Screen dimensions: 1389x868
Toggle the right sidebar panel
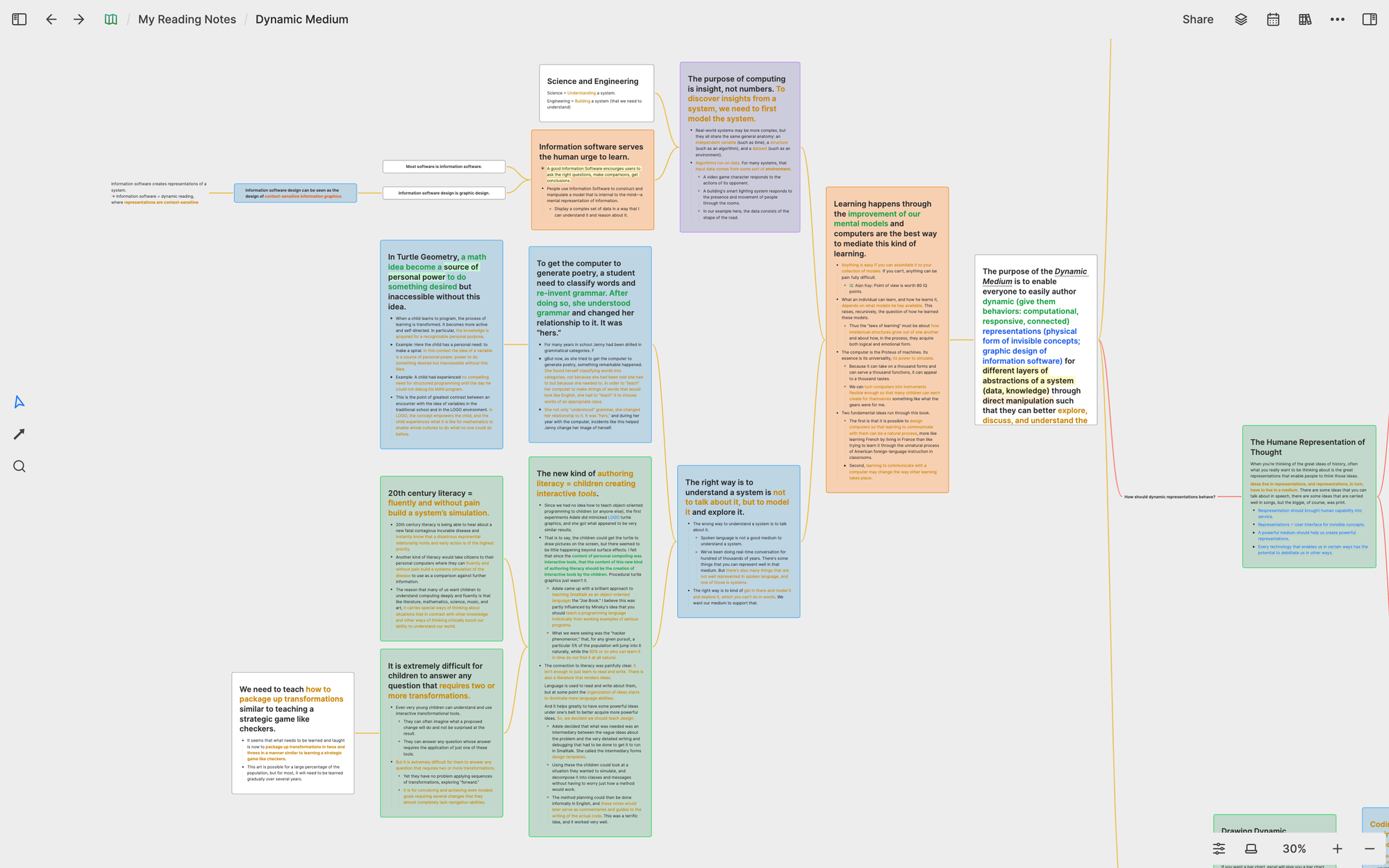(1370, 19)
